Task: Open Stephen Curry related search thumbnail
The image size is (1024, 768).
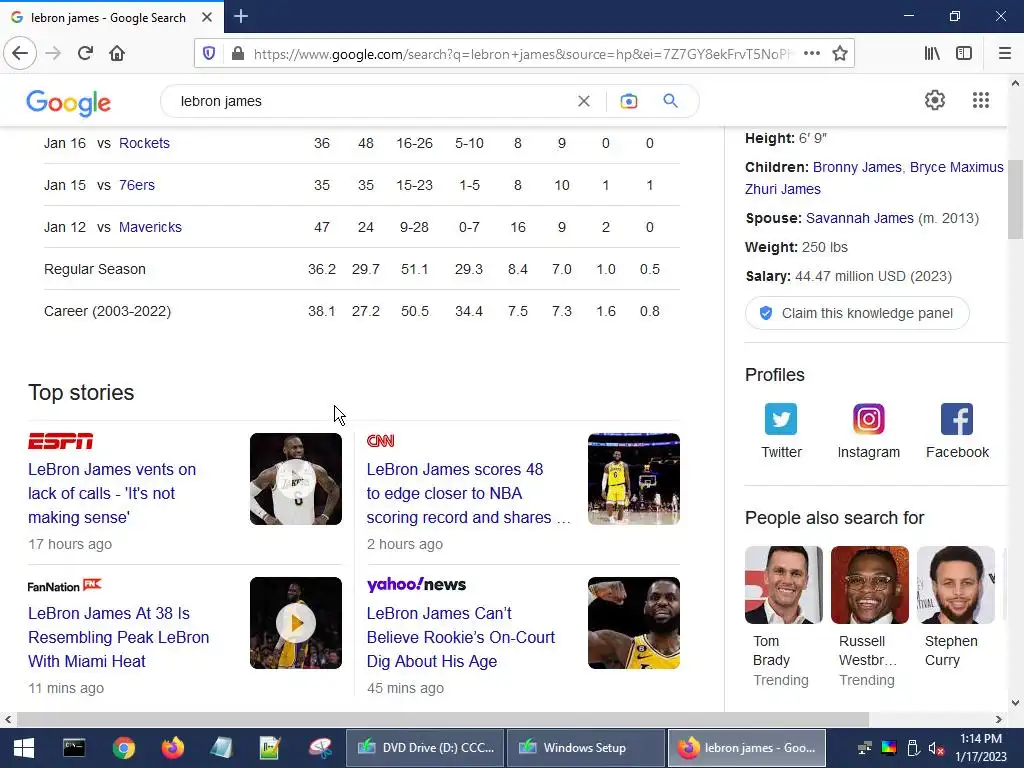Action: tap(955, 585)
